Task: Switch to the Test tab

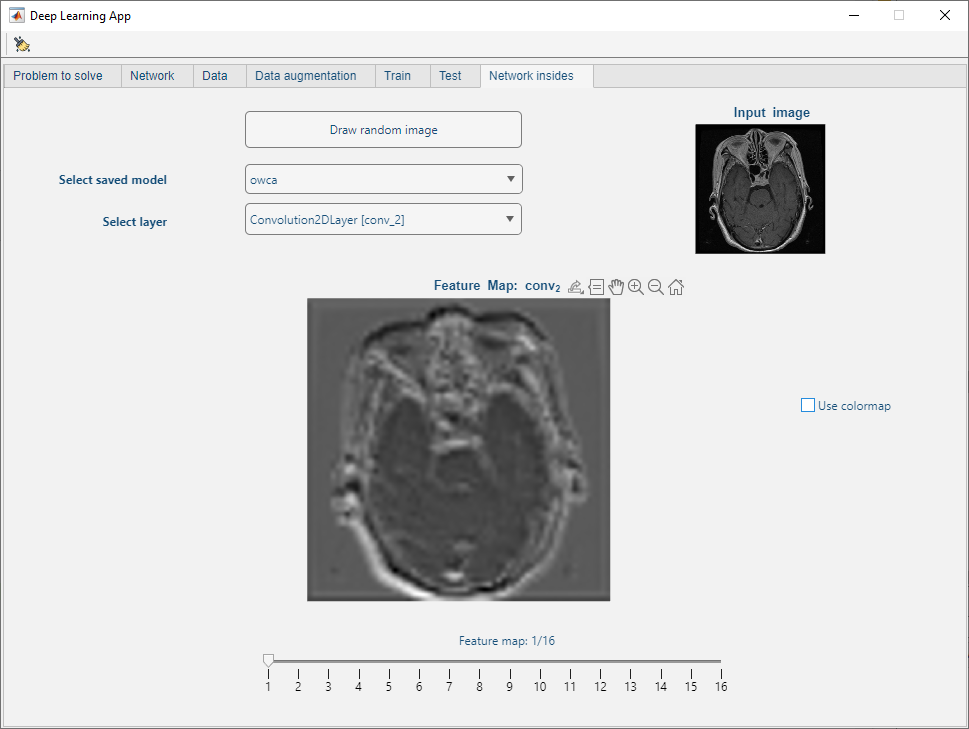Action: tap(450, 76)
